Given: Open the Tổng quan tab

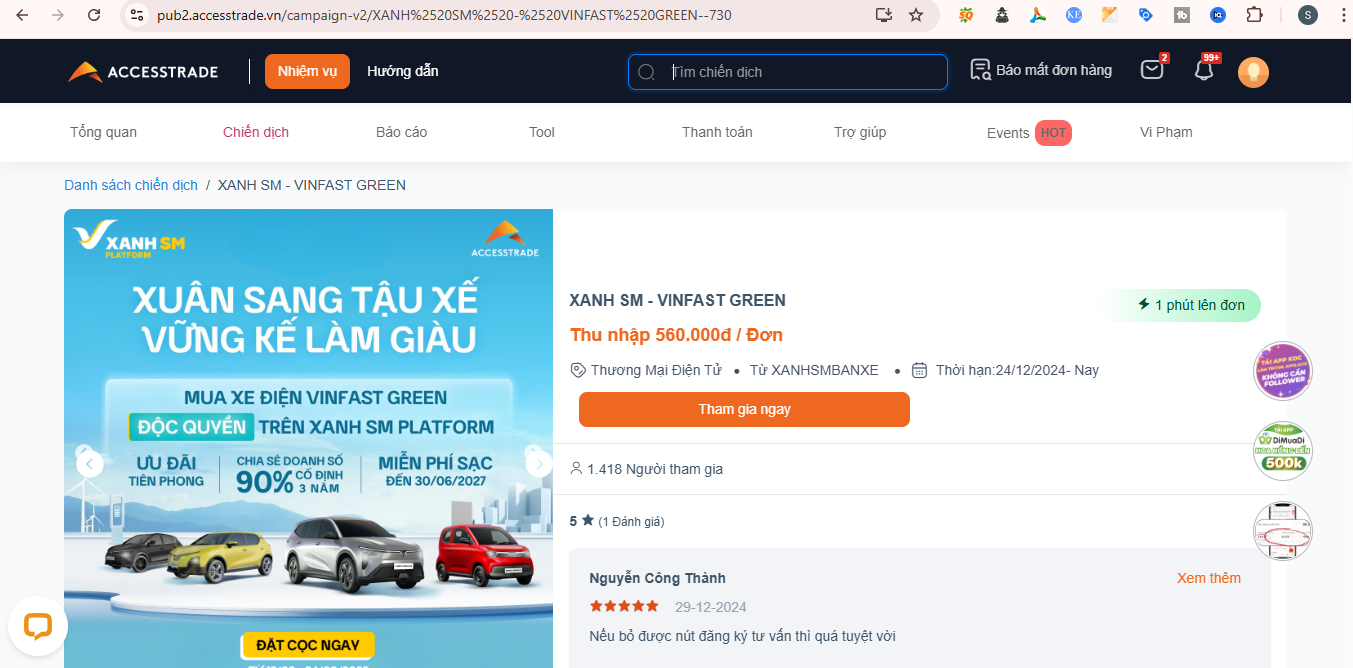Looking at the screenshot, I should 103,132.
